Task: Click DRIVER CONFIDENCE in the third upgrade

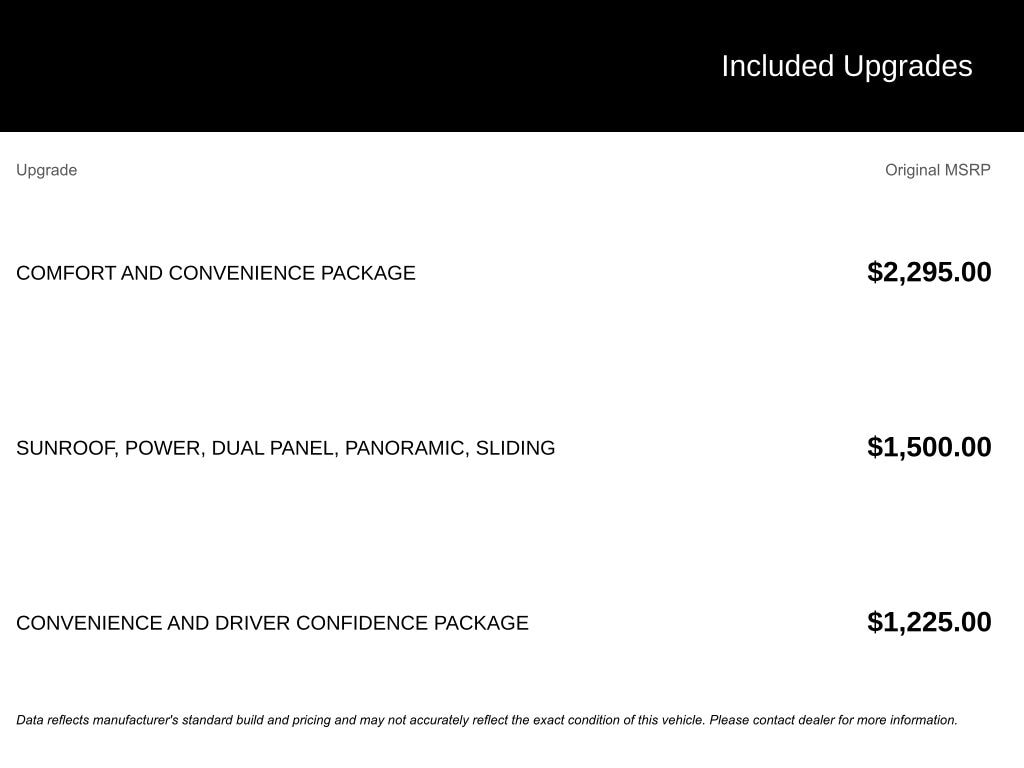Action: [x=322, y=623]
